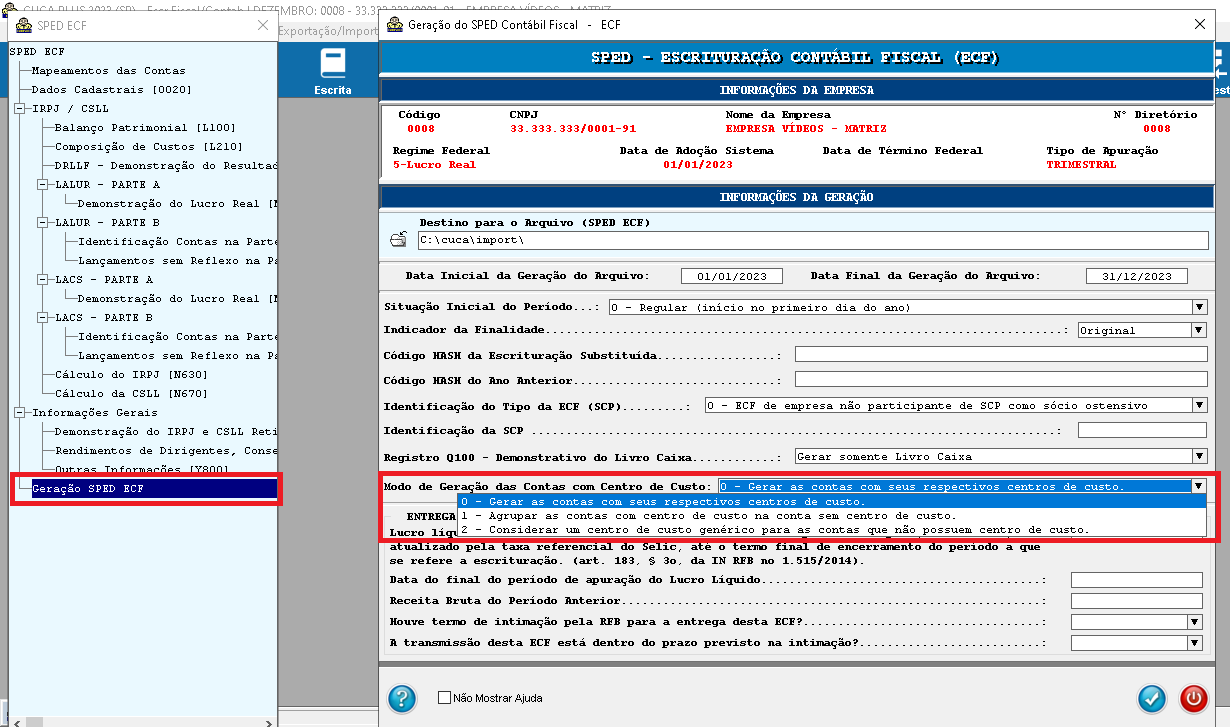Toggle the Não Mostrar Ajuda checkbox
This screenshot has width=1230, height=727.
point(445,698)
